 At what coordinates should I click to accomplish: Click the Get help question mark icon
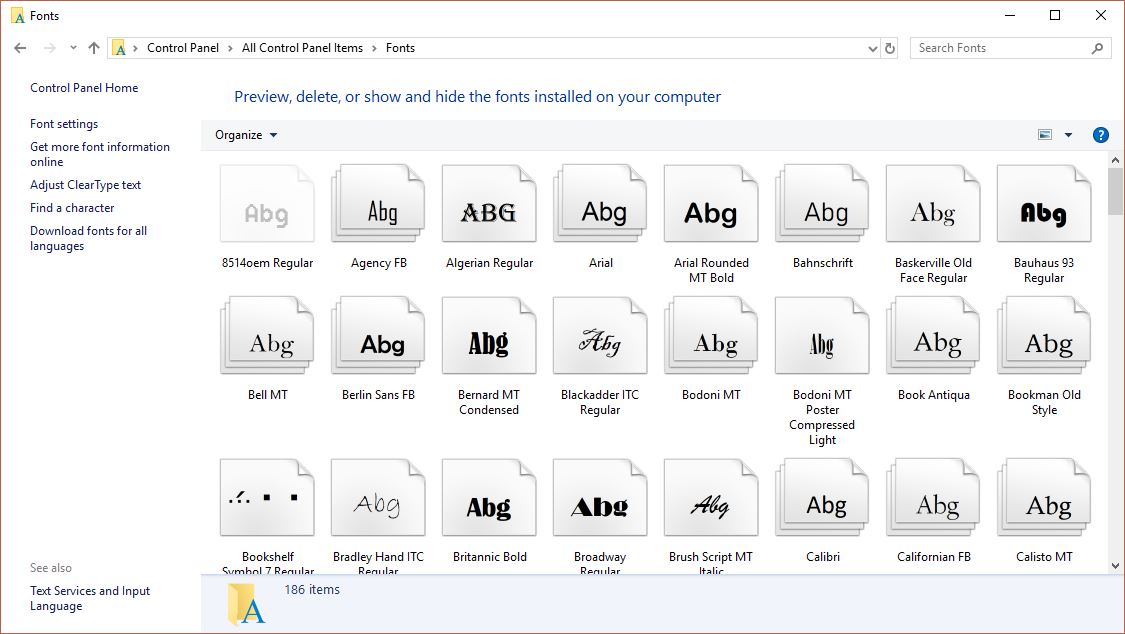pos(1100,135)
